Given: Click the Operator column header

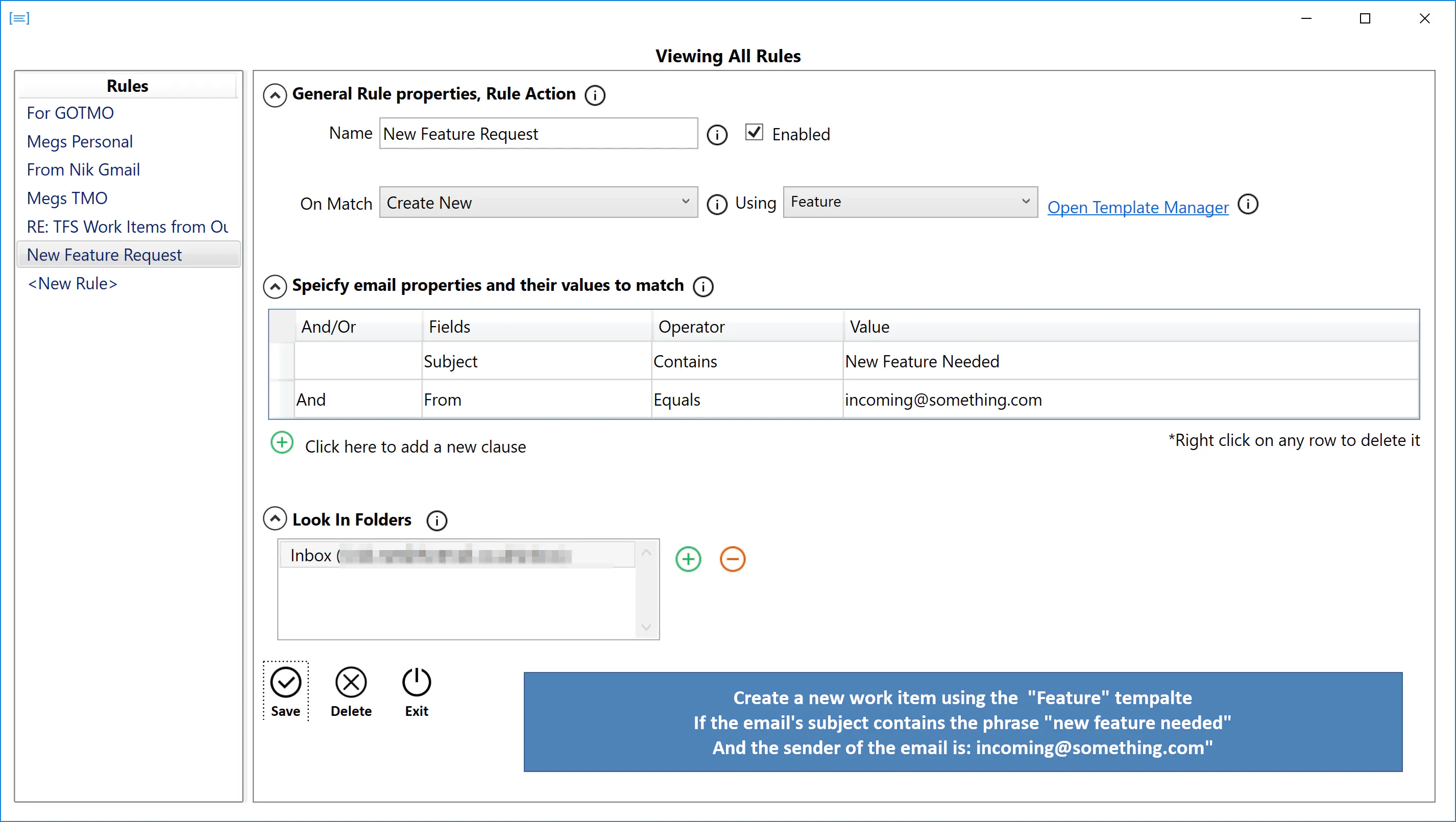Looking at the screenshot, I should tap(747, 327).
